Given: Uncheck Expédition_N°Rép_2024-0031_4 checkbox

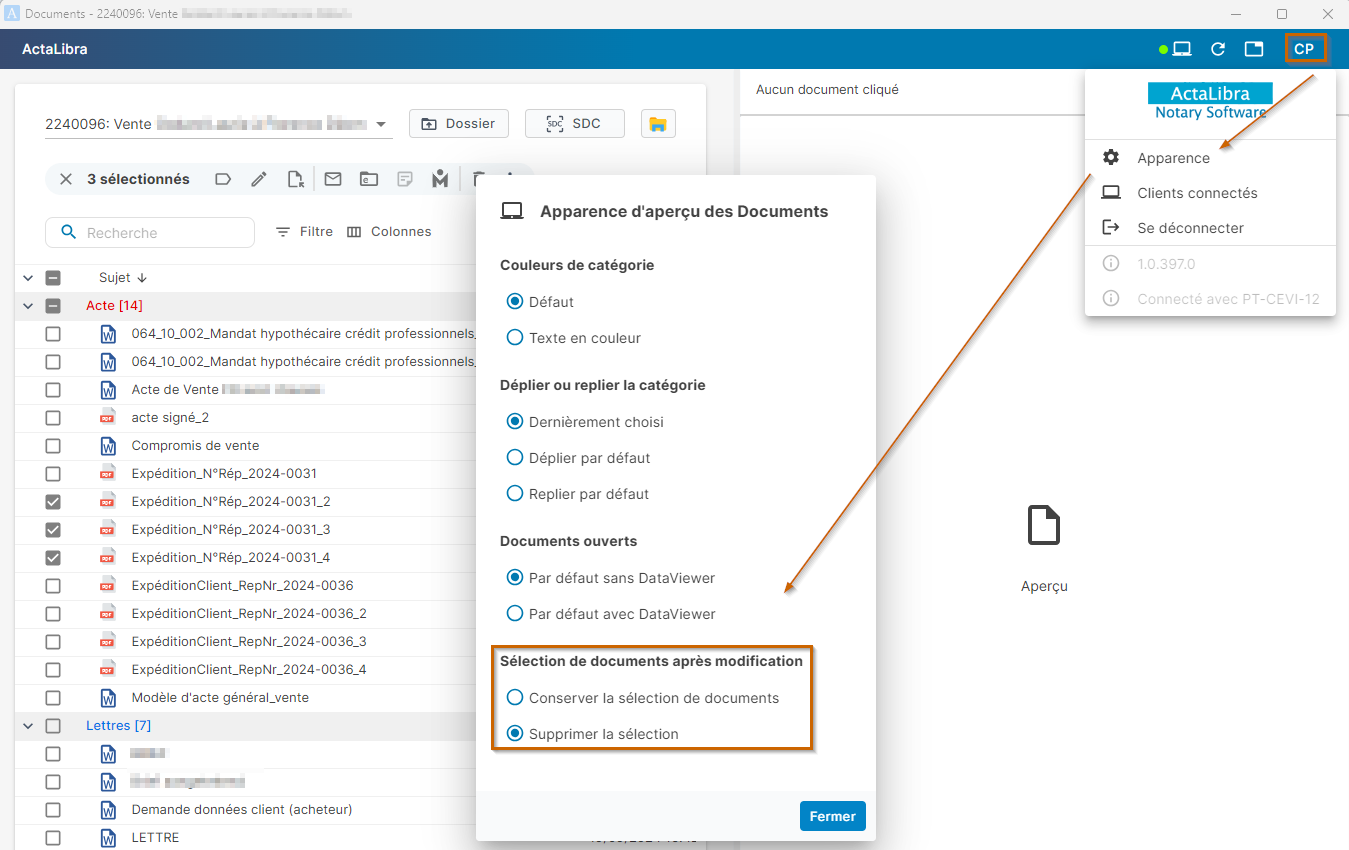Looking at the screenshot, I should coord(53,557).
